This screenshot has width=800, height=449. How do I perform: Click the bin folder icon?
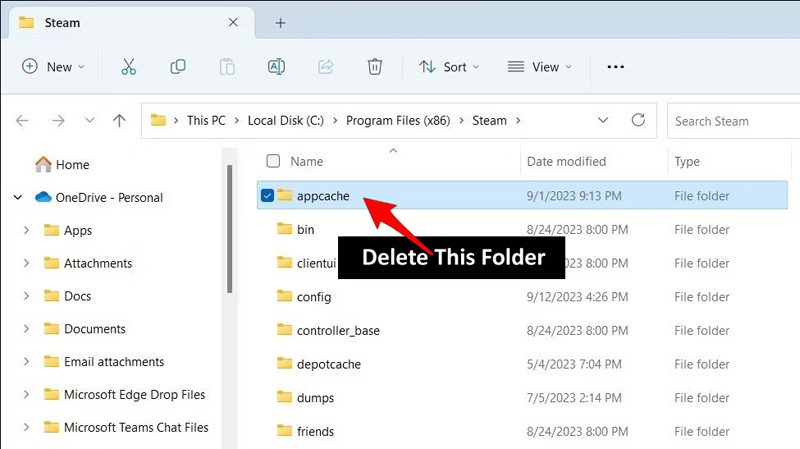coord(284,229)
